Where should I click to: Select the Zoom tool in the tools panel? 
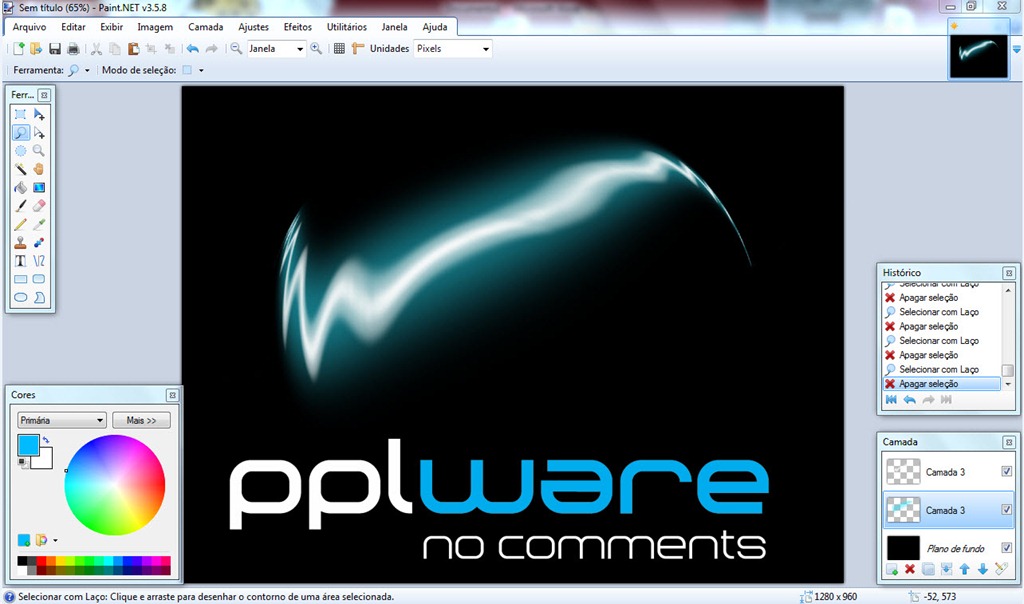[x=39, y=151]
